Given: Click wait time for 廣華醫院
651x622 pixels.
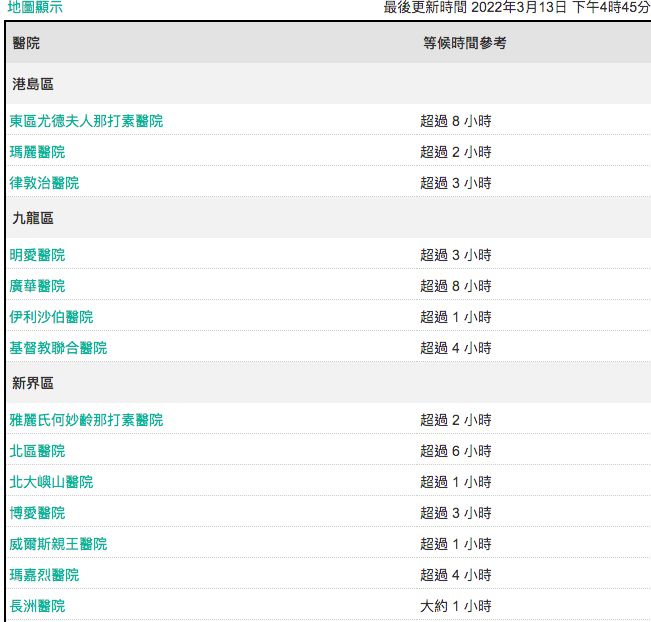Looking at the screenshot, I should [456, 286].
